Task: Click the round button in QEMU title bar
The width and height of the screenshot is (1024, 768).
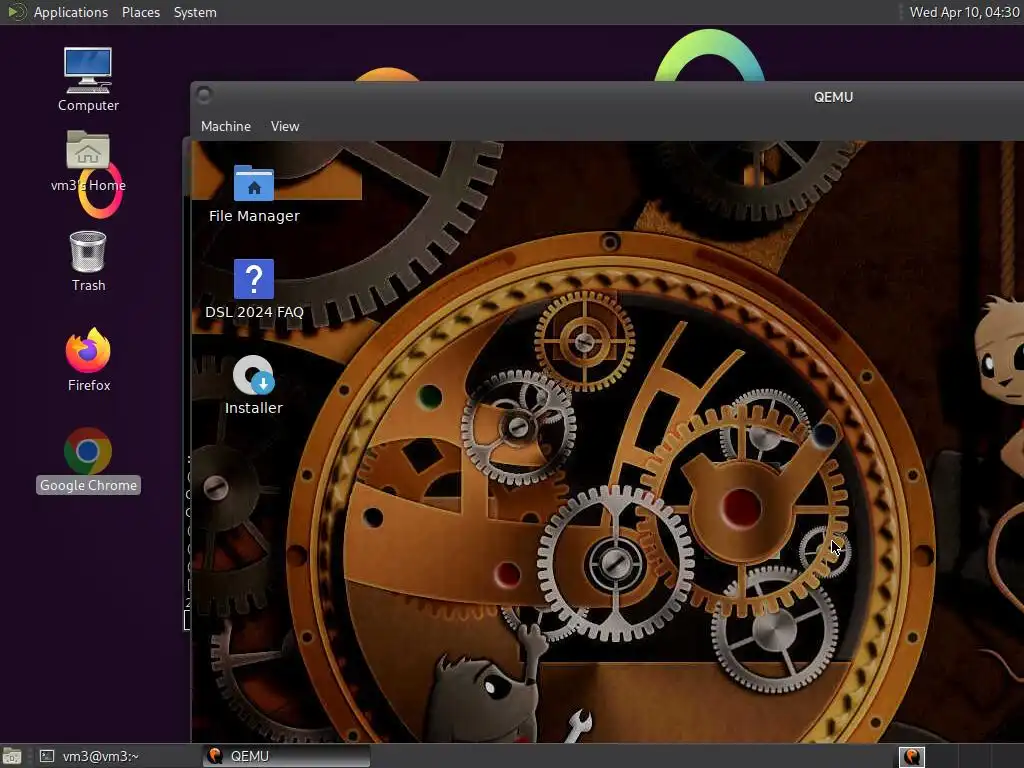Action: 204,95
